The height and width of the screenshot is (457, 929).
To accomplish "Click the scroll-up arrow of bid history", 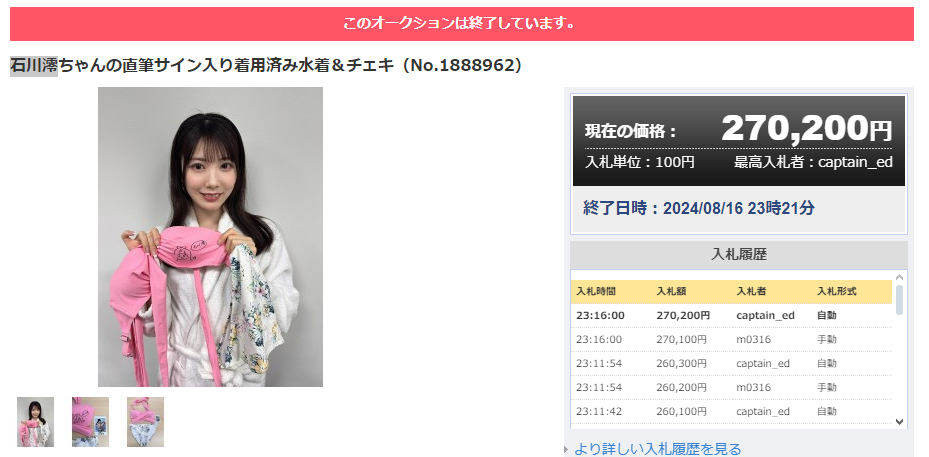I will pos(899,277).
